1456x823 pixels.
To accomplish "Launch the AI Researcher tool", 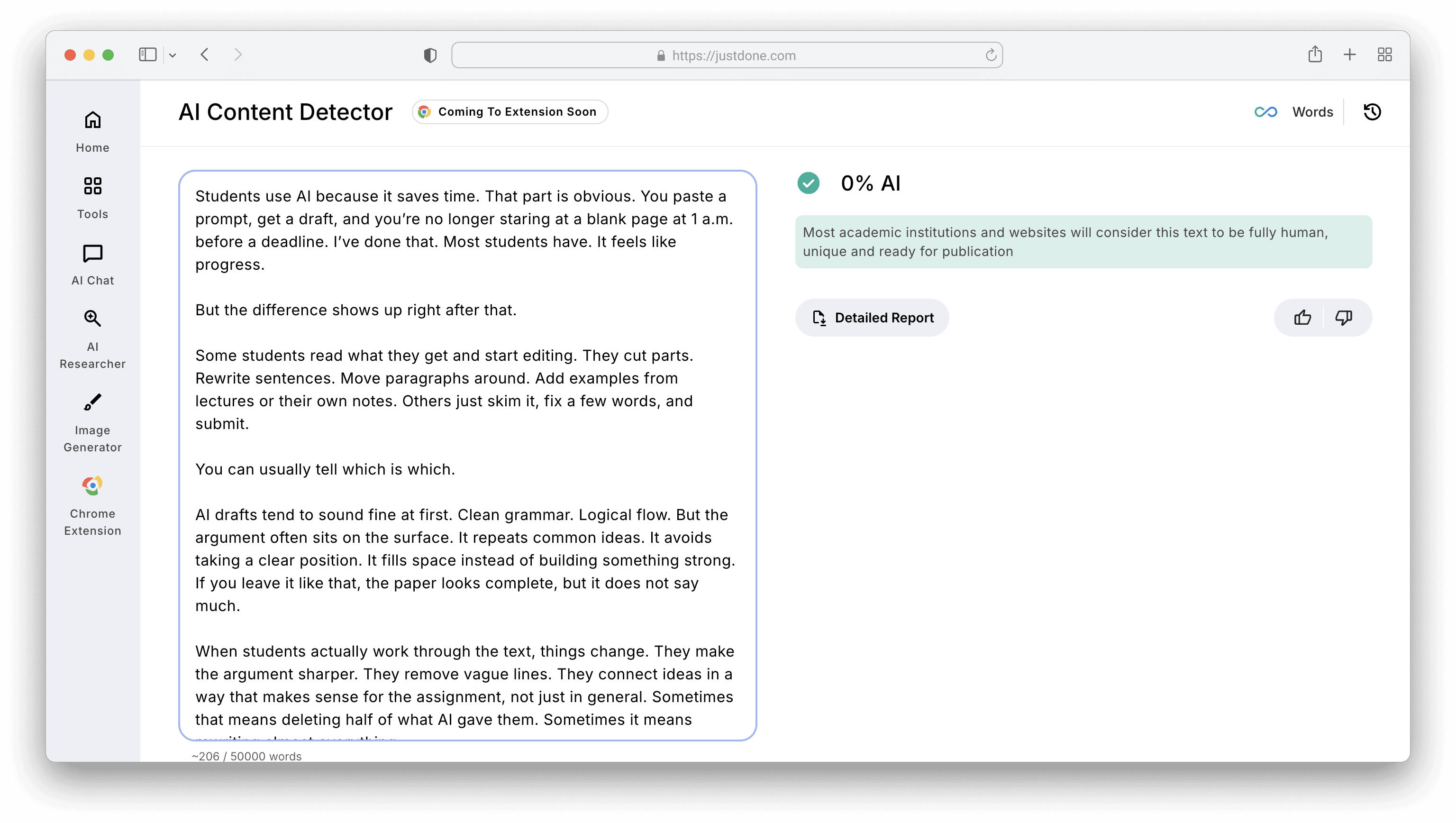I will [93, 339].
